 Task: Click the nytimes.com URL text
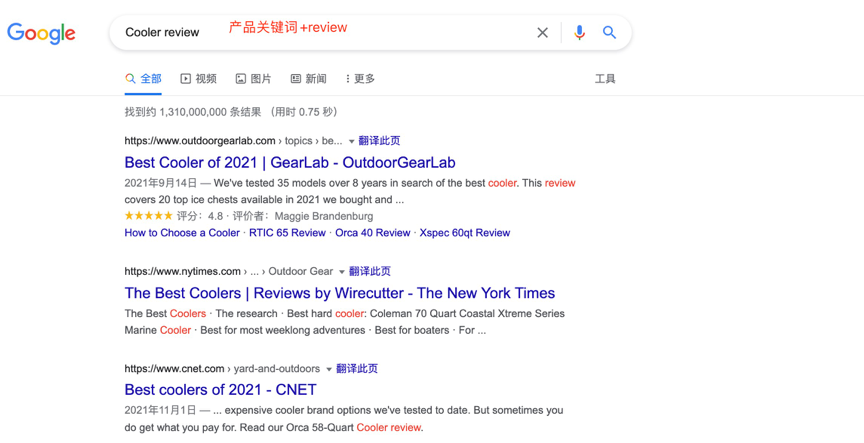[182, 272]
